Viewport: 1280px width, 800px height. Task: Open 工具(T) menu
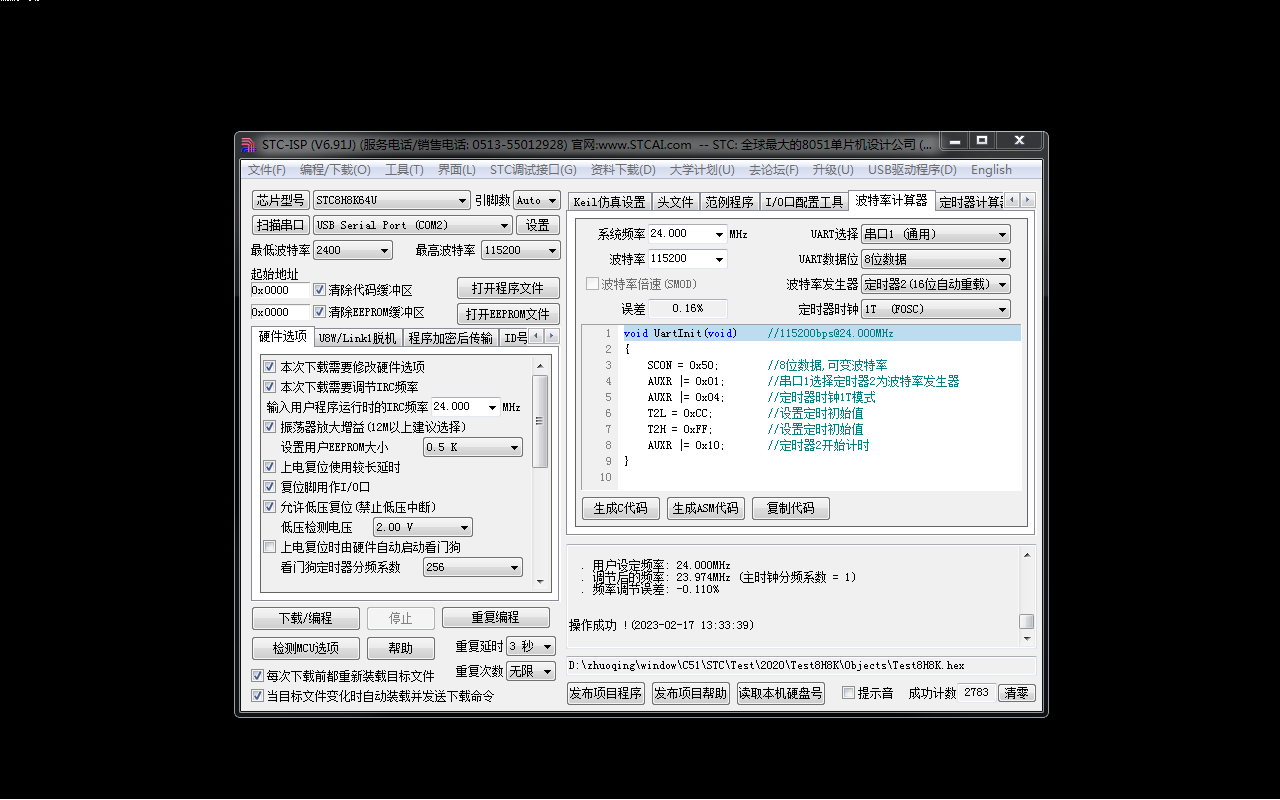click(405, 170)
